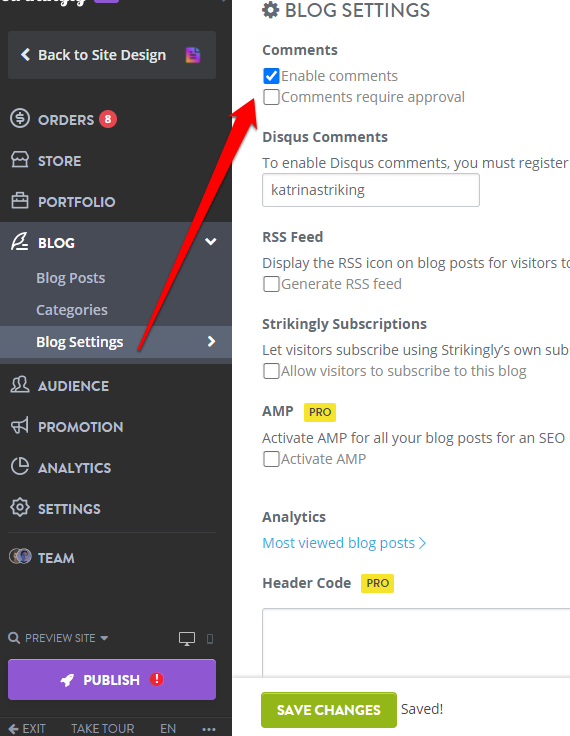Open the Store via its storefront icon

[20, 160]
